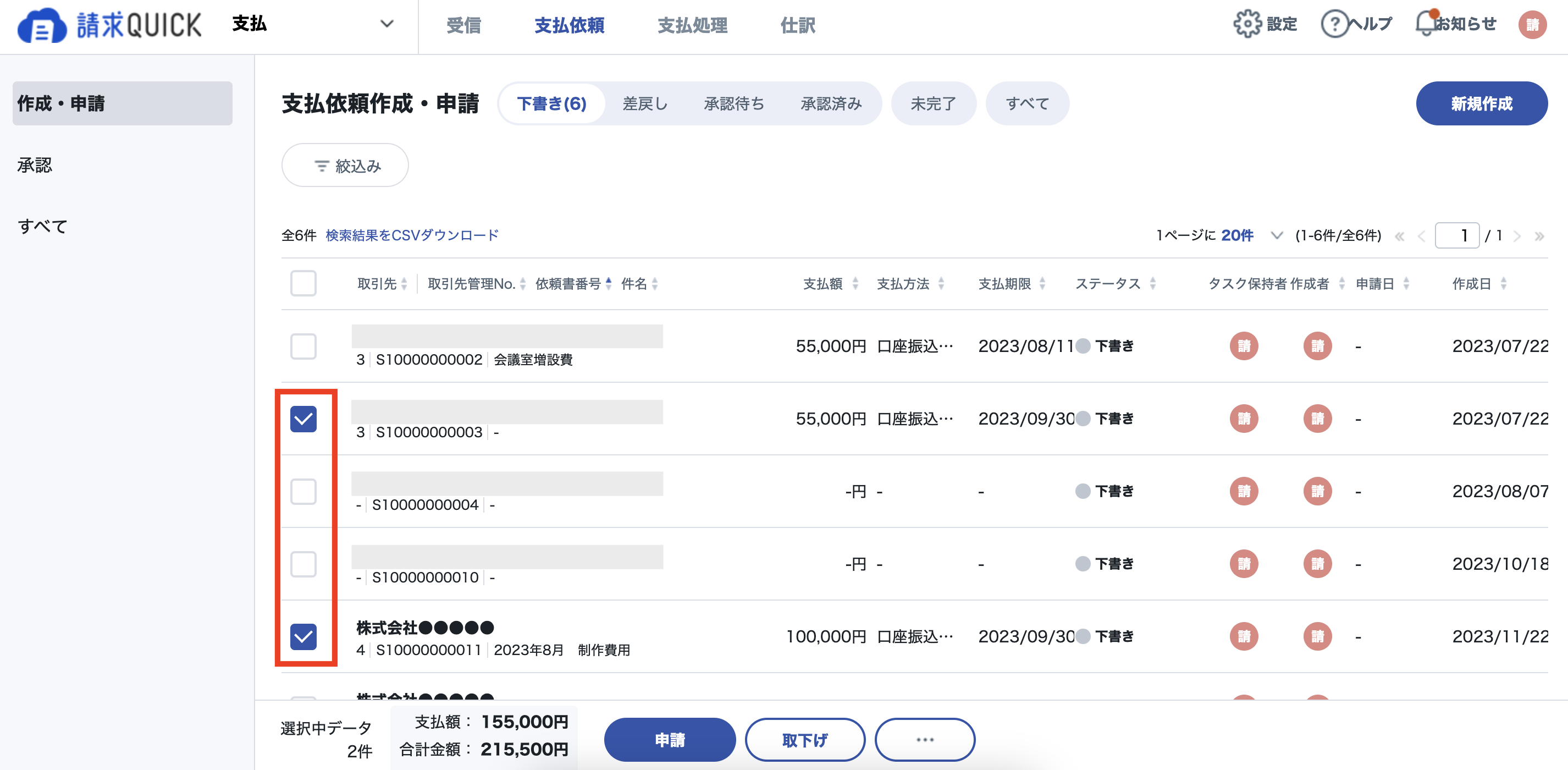Select the 承認待ち status tab
The image size is (1568, 770).
pyautogui.click(x=733, y=103)
